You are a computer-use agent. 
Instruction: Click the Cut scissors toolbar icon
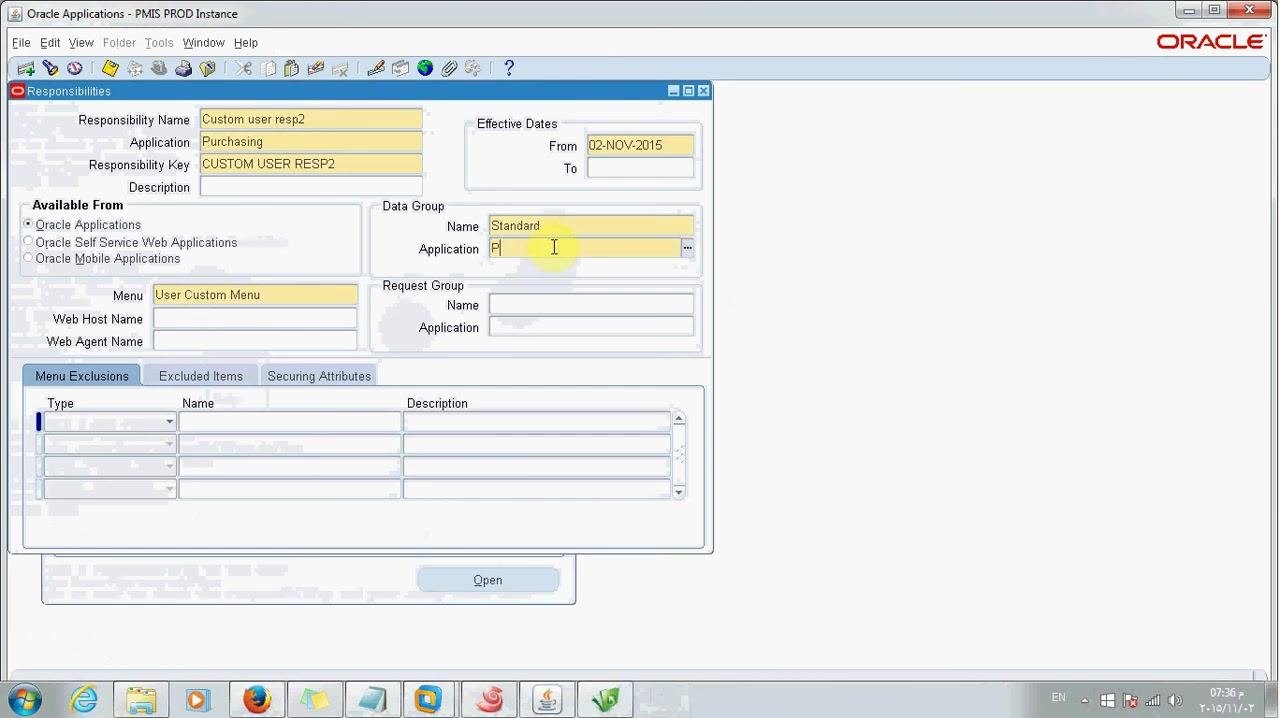243,68
